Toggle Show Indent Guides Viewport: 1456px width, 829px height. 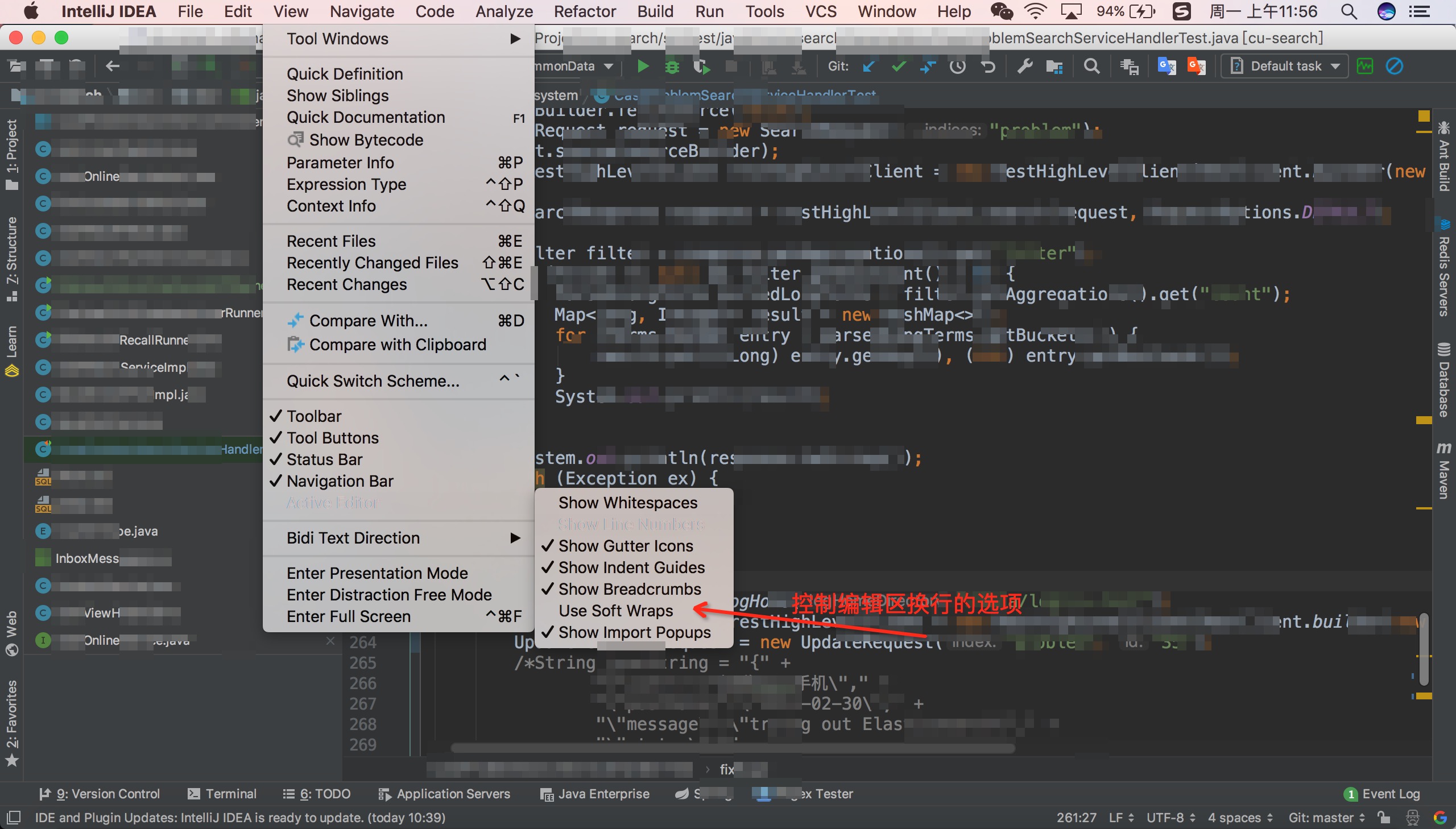[634, 567]
